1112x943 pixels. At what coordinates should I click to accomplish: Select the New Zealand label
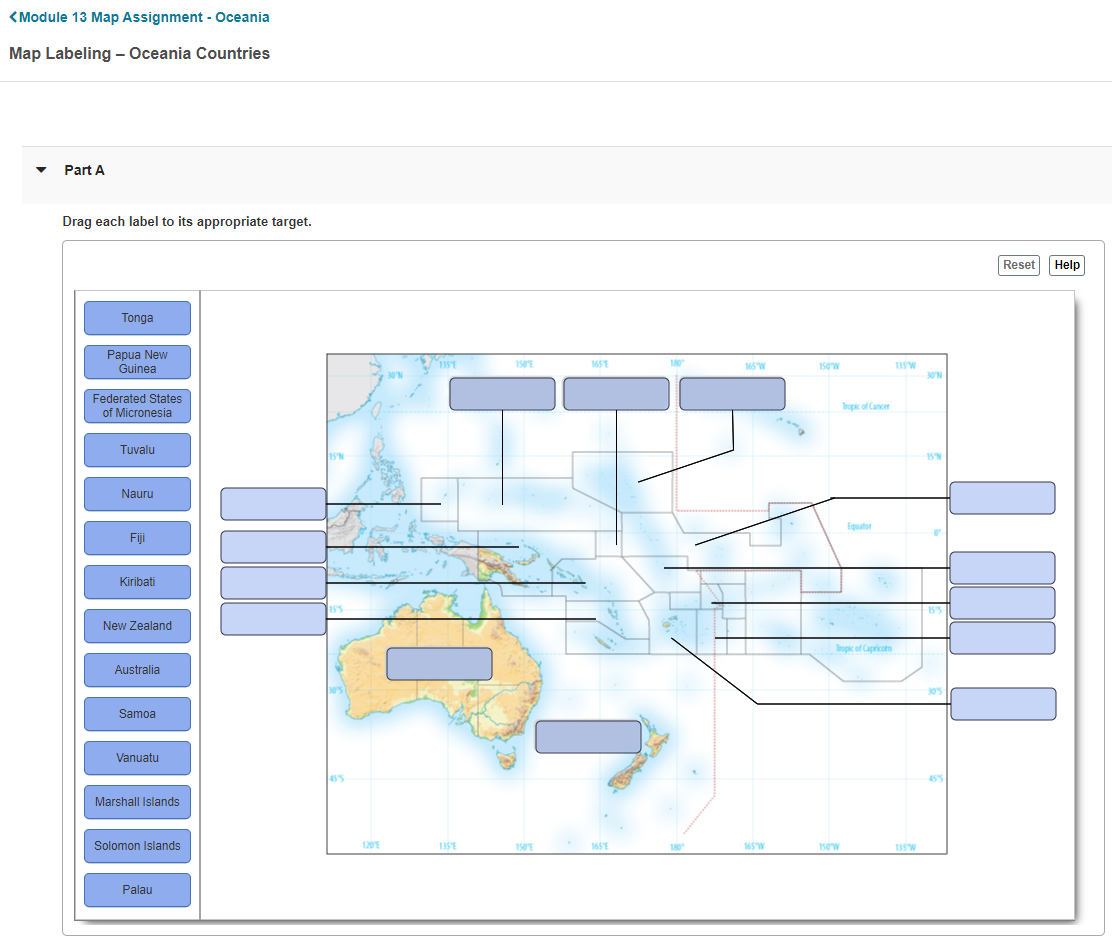pos(138,626)
